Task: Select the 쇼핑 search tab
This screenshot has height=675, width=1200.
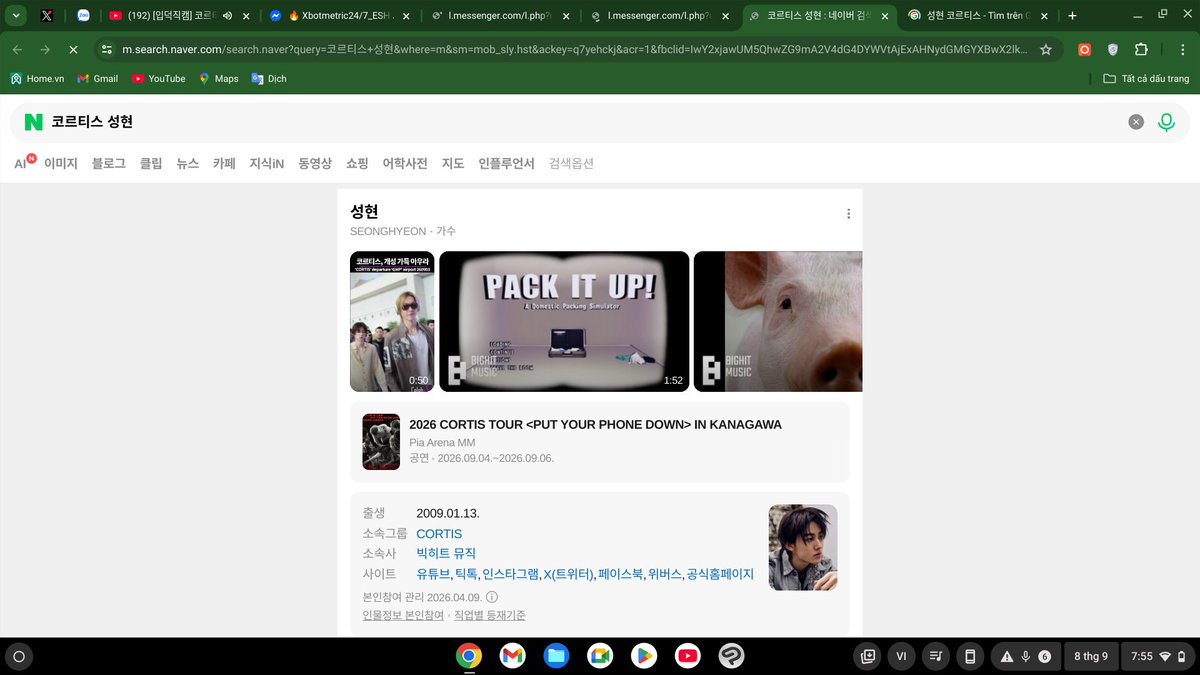Action: tap(357, 163)
